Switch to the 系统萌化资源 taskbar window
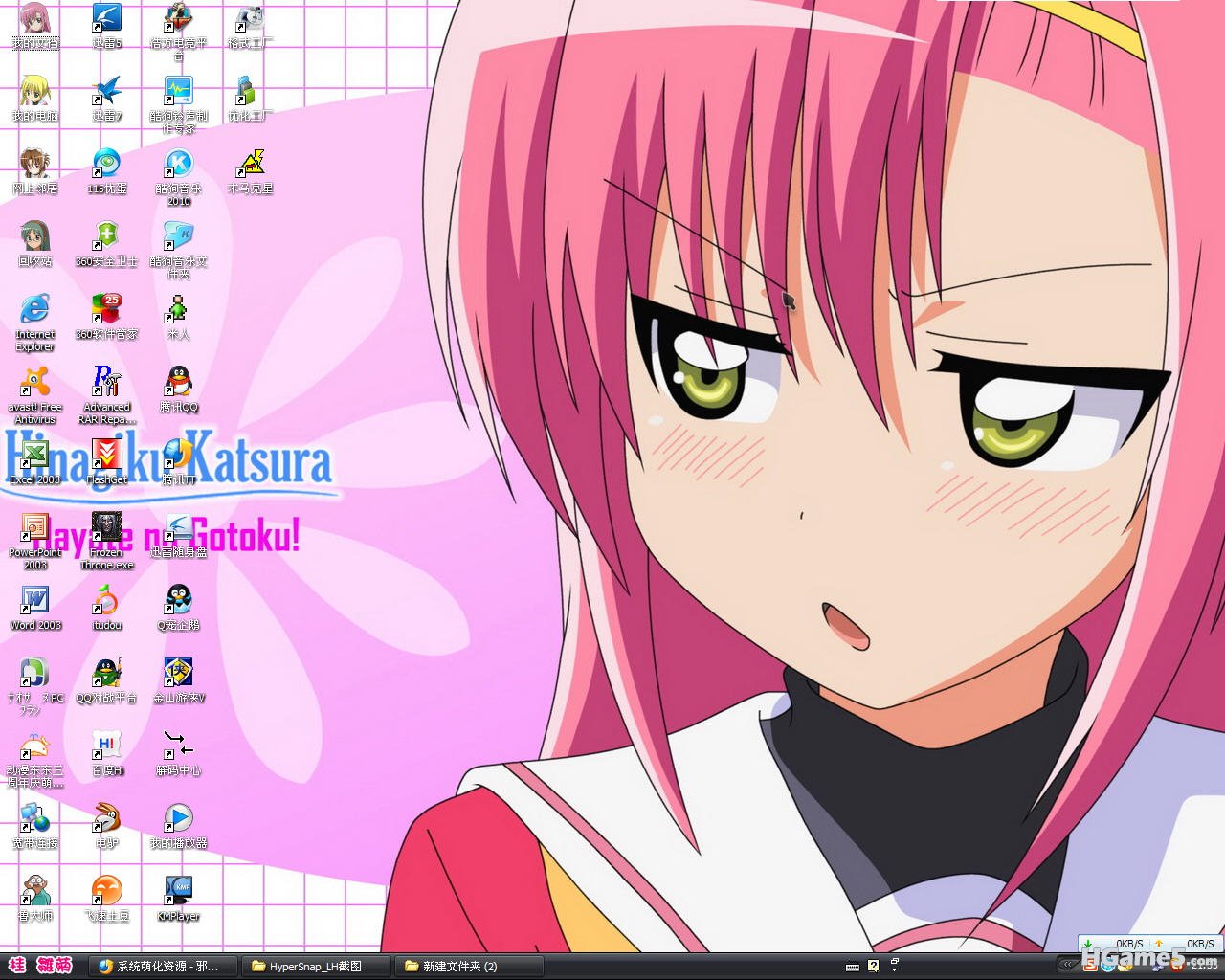The height and width of the screenshot is (980, 1225). click(x=159, y=966)
